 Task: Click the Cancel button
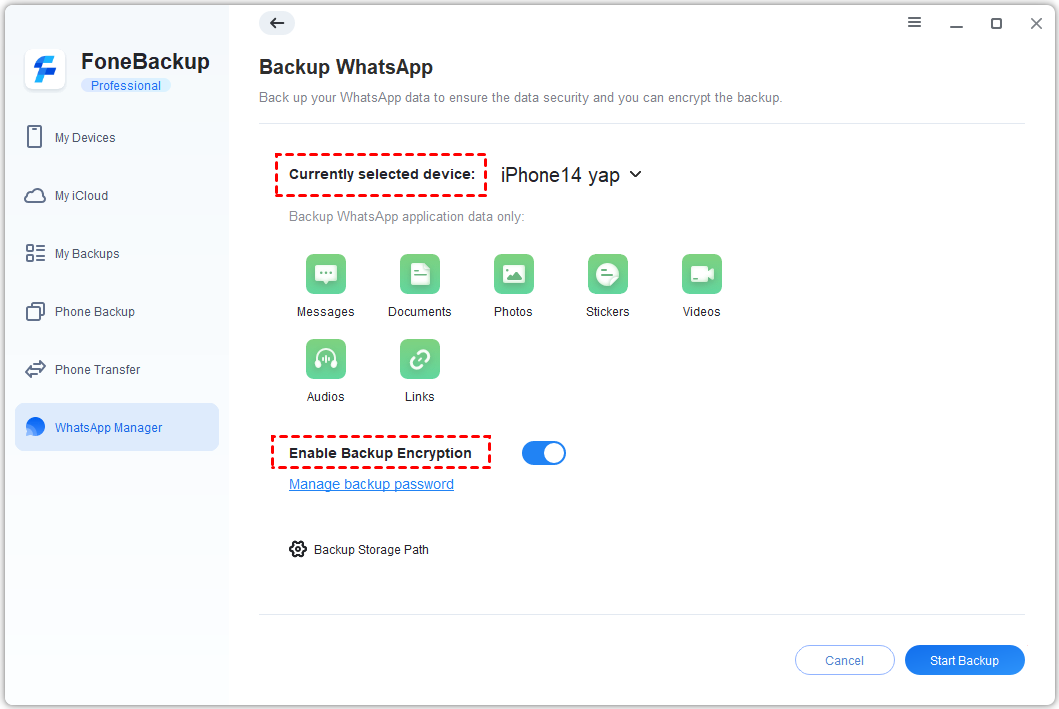click(x=844, y=660)
